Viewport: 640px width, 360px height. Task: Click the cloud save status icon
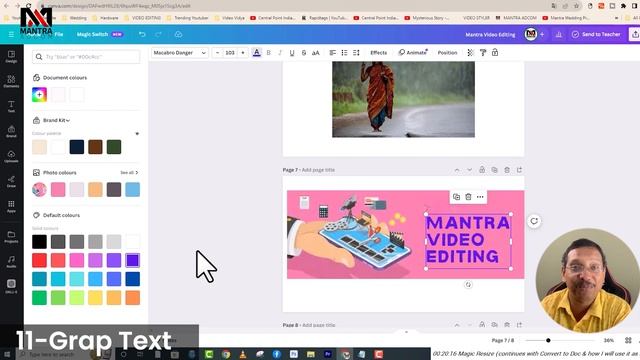178,35
